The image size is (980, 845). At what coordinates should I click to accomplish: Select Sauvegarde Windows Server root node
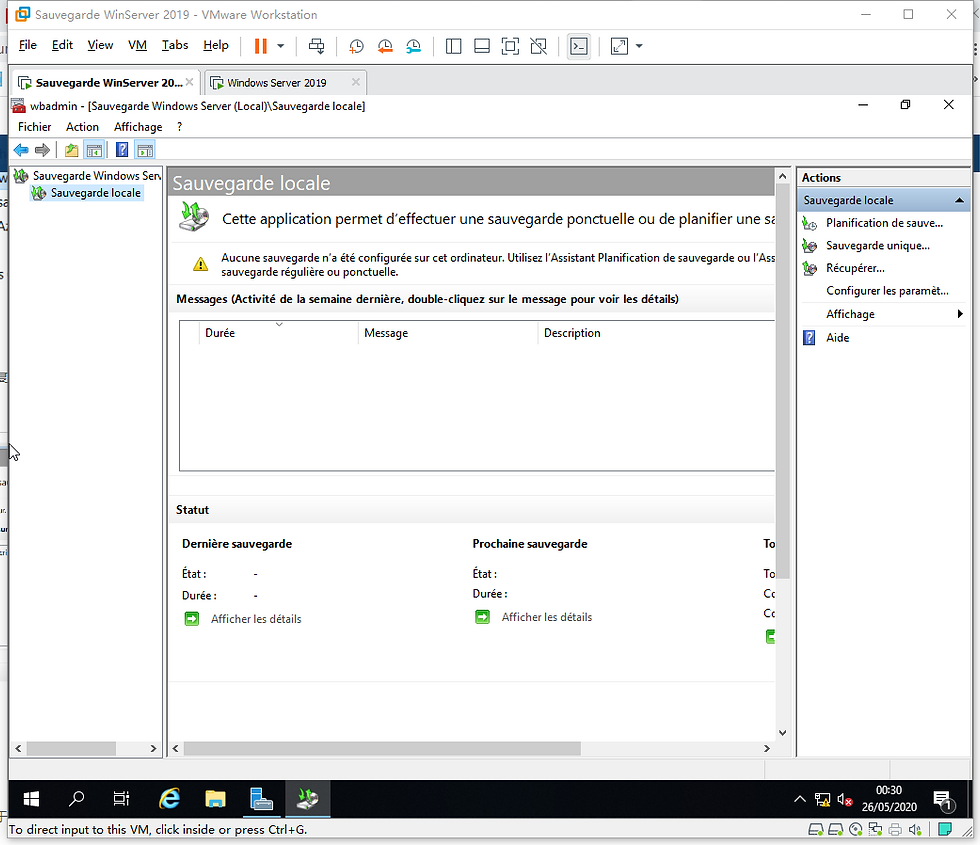[96, 176]
